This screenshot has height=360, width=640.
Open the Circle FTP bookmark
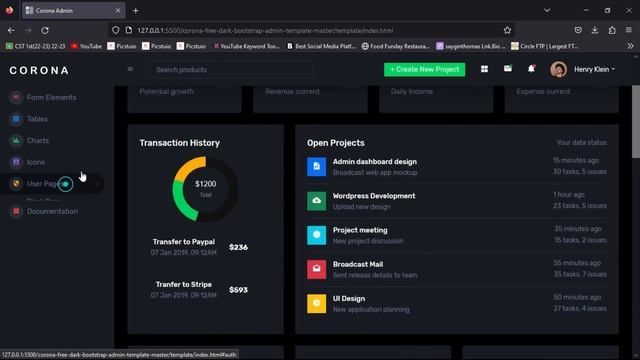point(544,46)
